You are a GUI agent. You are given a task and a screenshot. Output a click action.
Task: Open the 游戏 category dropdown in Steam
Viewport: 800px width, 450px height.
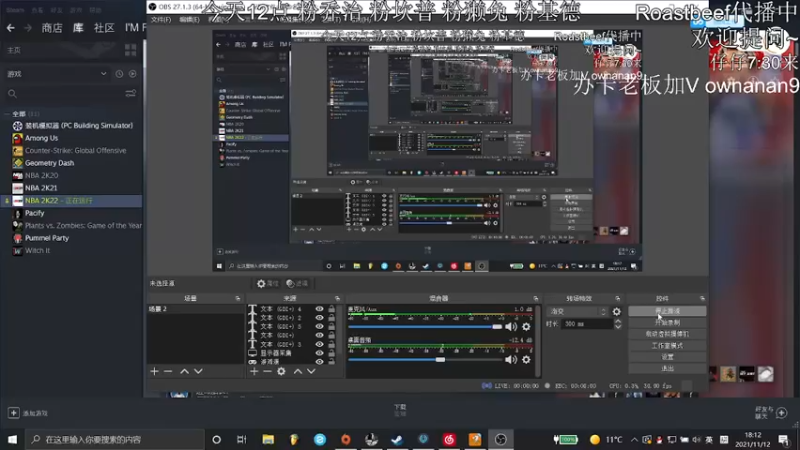point(57,73)
